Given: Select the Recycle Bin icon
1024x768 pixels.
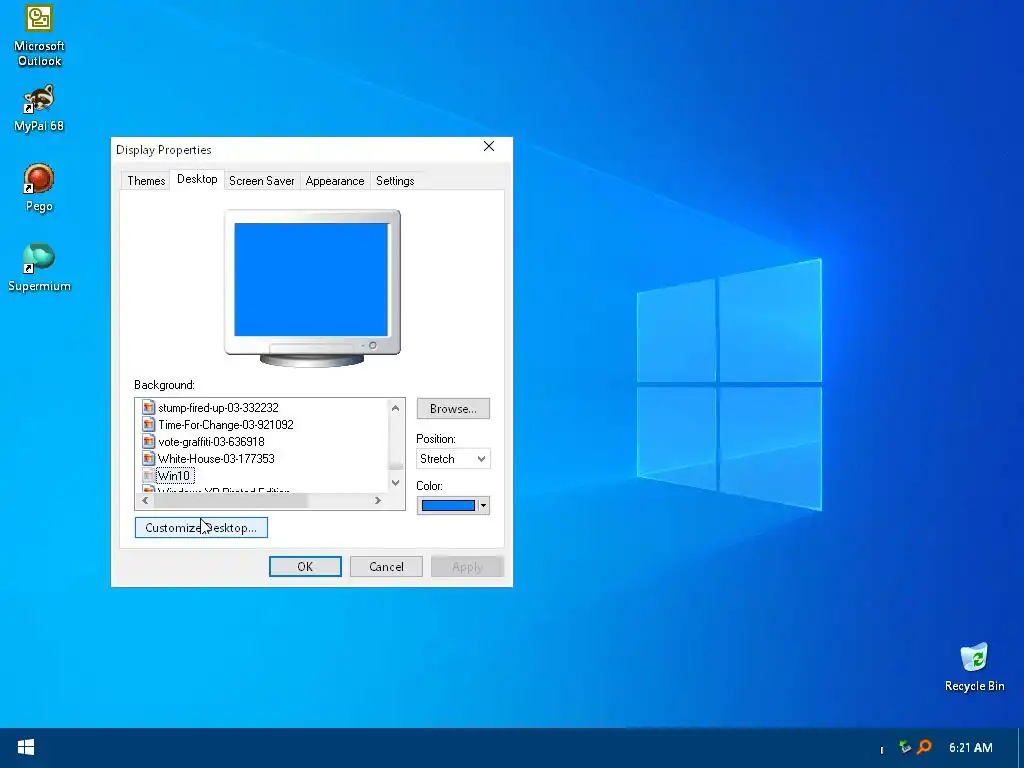Looking at the screenshot, I should point(974,667).
